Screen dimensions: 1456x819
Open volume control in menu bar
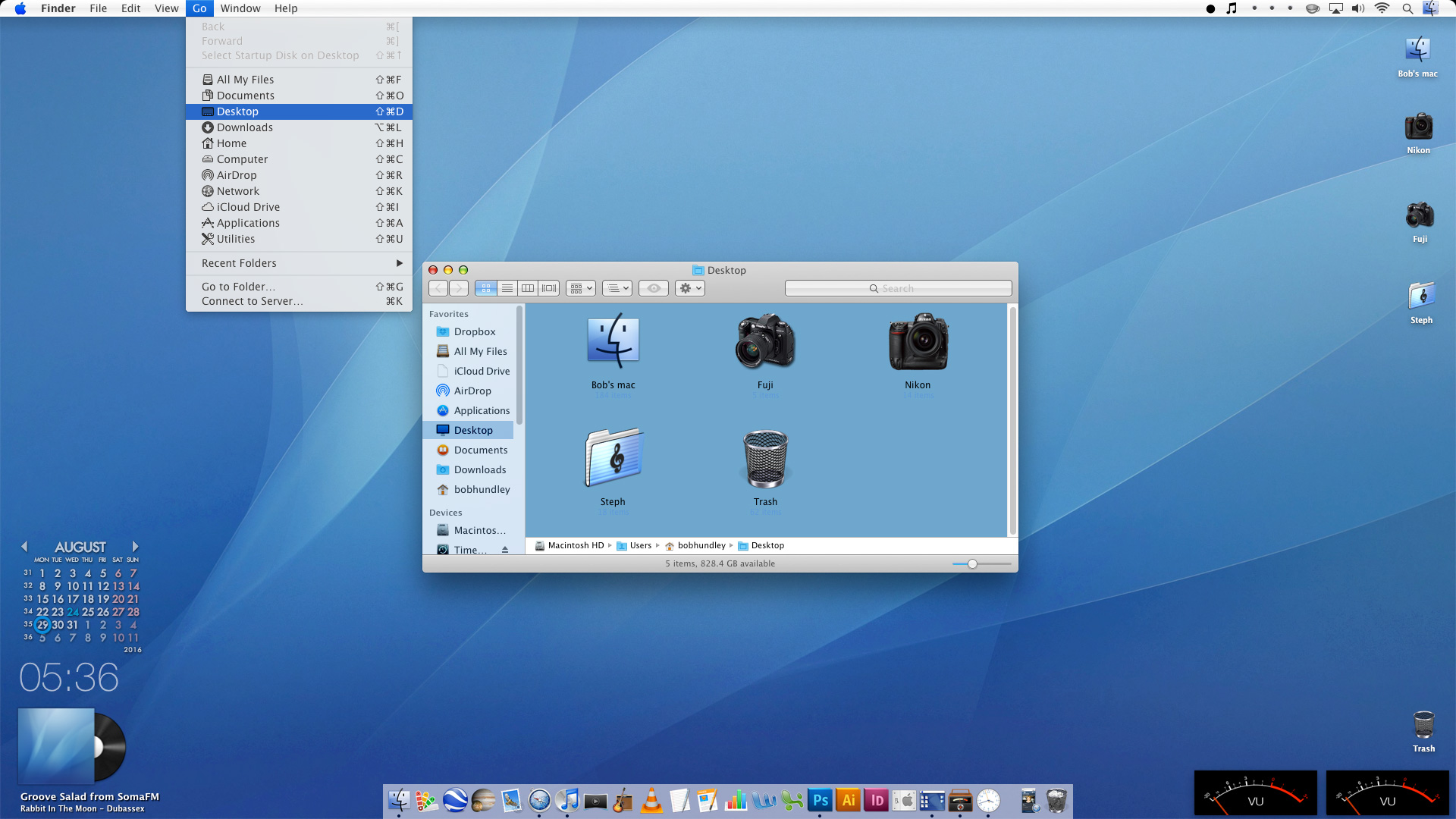[1358, 8]
